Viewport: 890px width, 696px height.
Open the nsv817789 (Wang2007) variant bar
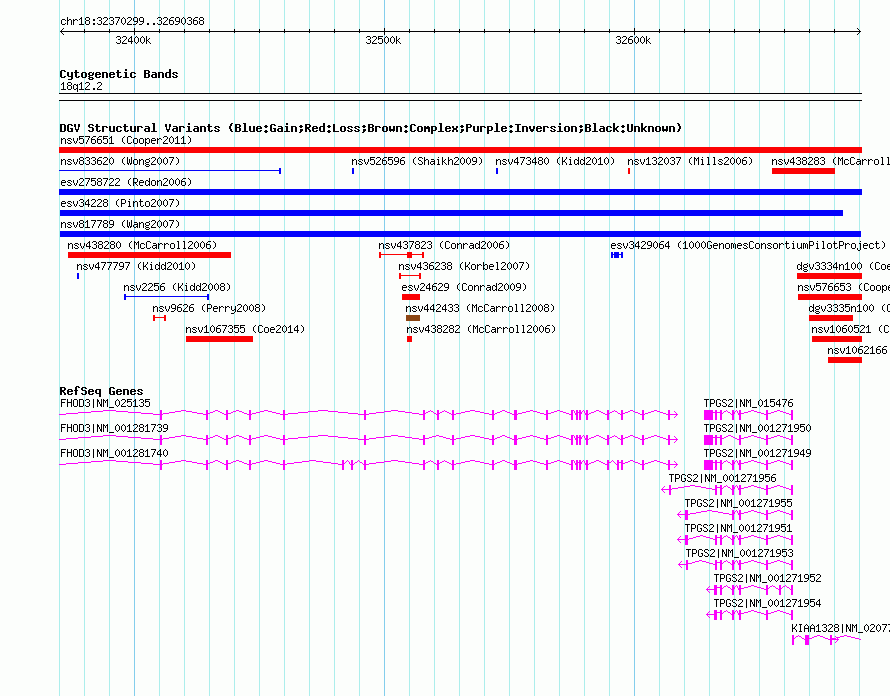click(460, 234)
